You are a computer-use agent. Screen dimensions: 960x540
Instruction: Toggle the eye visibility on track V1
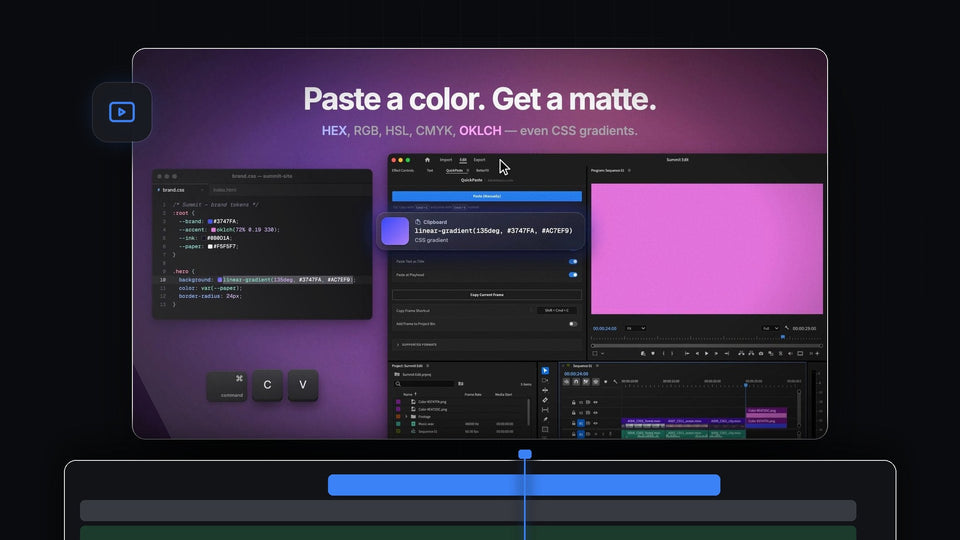tap(595, 423)
